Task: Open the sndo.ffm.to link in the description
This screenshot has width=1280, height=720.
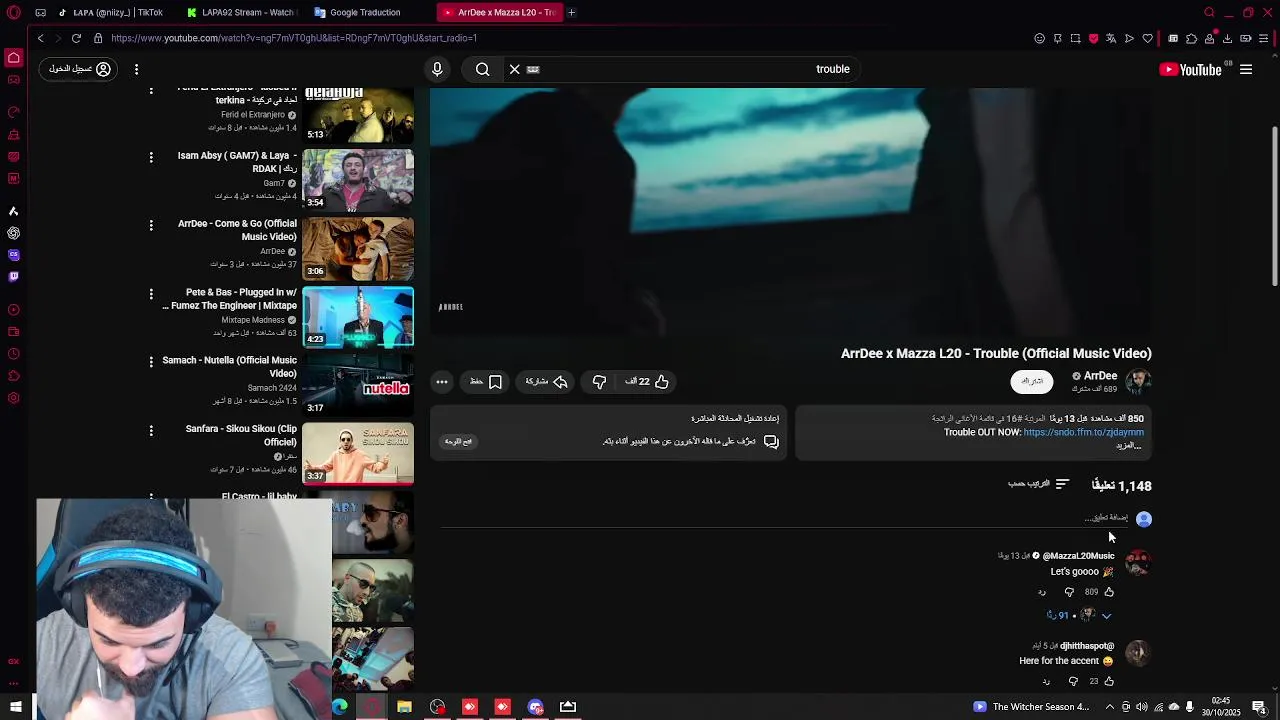Action: click(1084, 432)
